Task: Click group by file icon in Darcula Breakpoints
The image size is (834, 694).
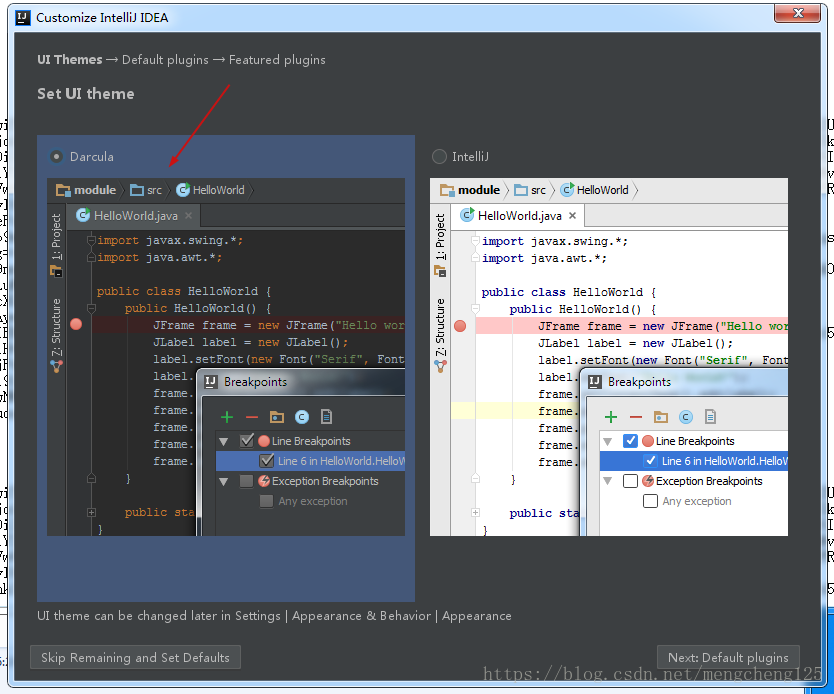Action: point(327,417)
